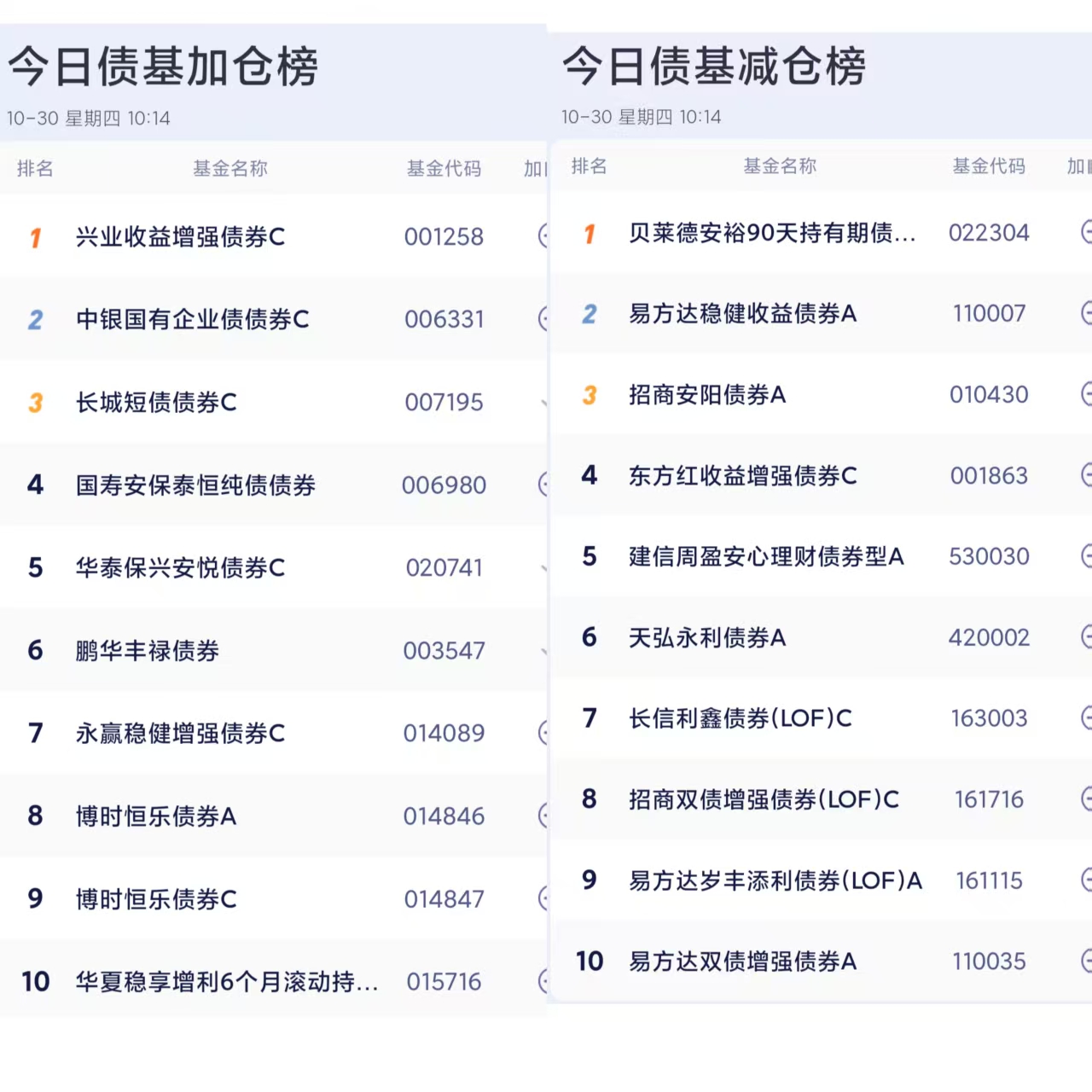
Task: Click 基金名称 header in the 减仓榜 table
Action: (x=780, y=166)
